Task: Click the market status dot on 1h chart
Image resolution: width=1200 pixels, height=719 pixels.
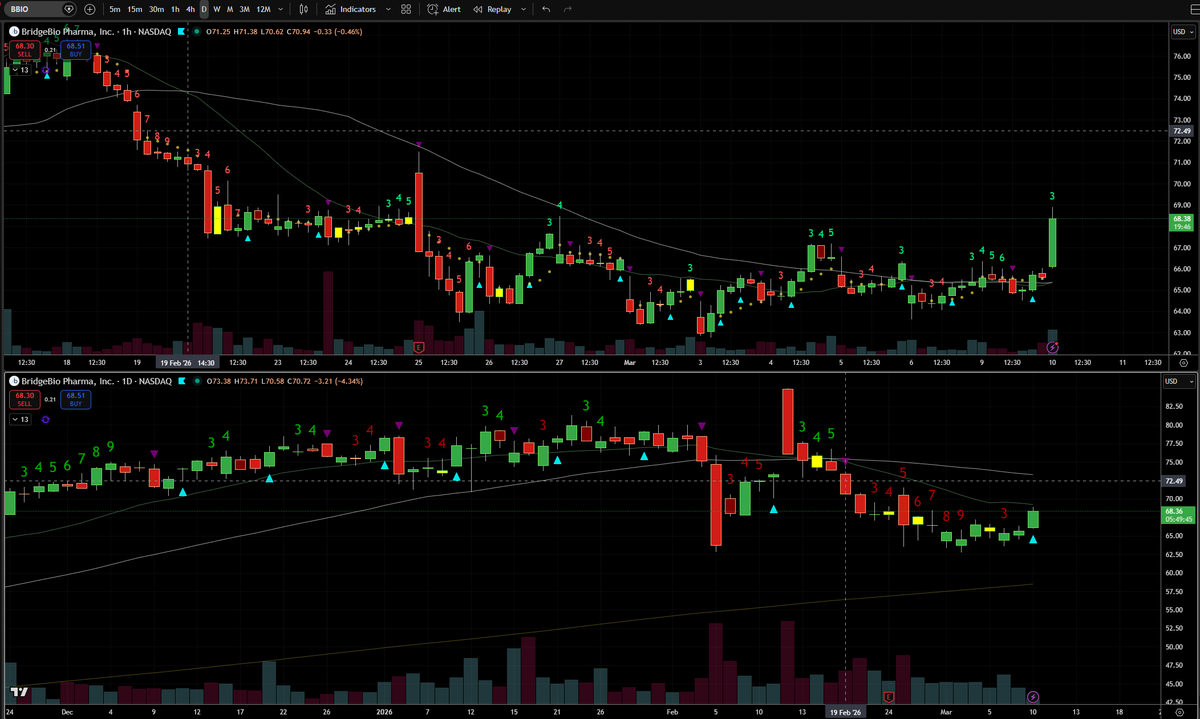Action: tap(198, 32)
